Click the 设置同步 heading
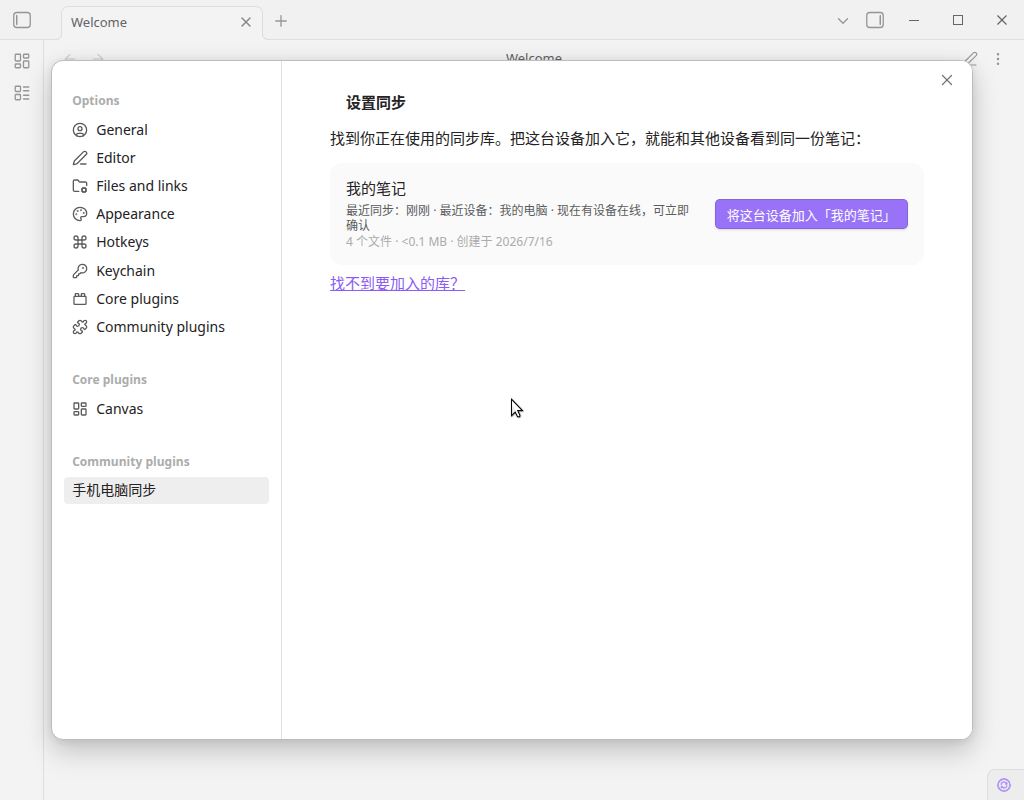 click(376, 103)
